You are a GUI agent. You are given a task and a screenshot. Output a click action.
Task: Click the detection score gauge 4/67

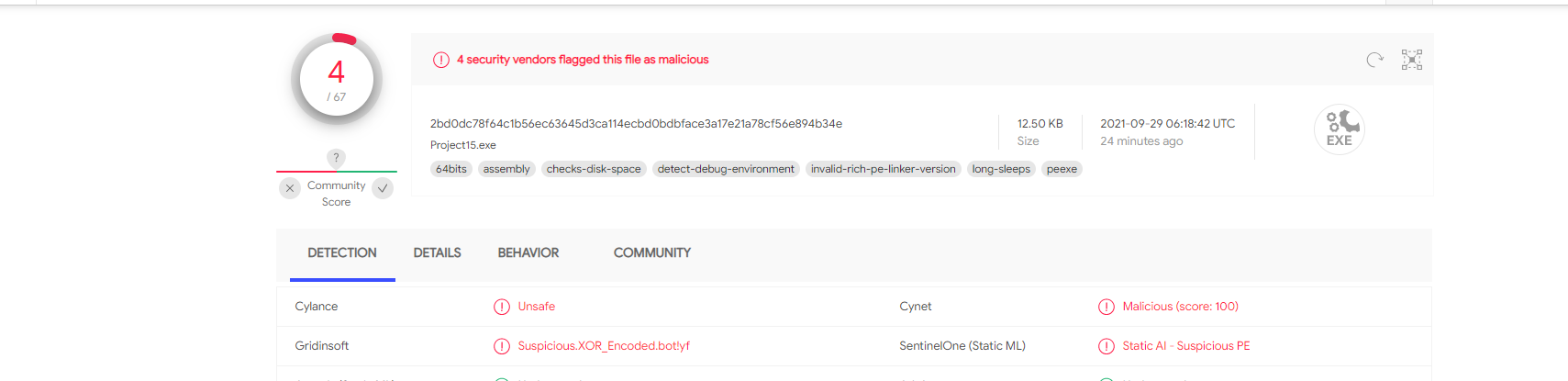click(337, 80)
